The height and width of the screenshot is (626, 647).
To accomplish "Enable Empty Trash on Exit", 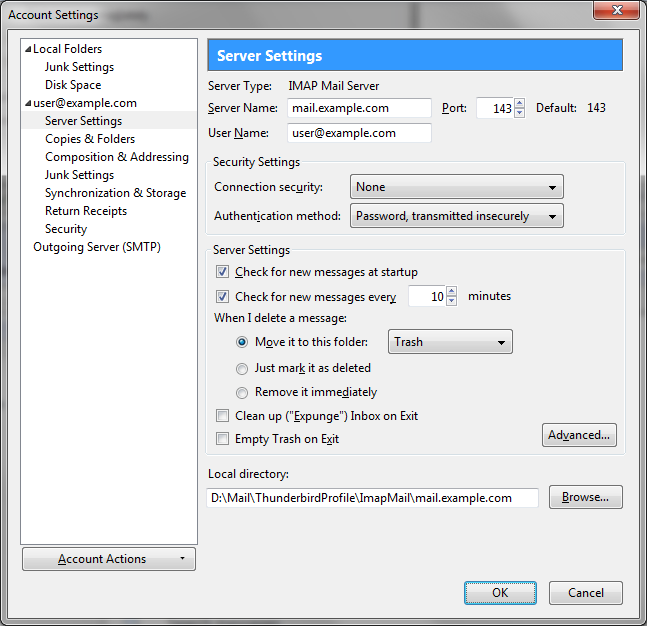I will [x=222, y=439].
